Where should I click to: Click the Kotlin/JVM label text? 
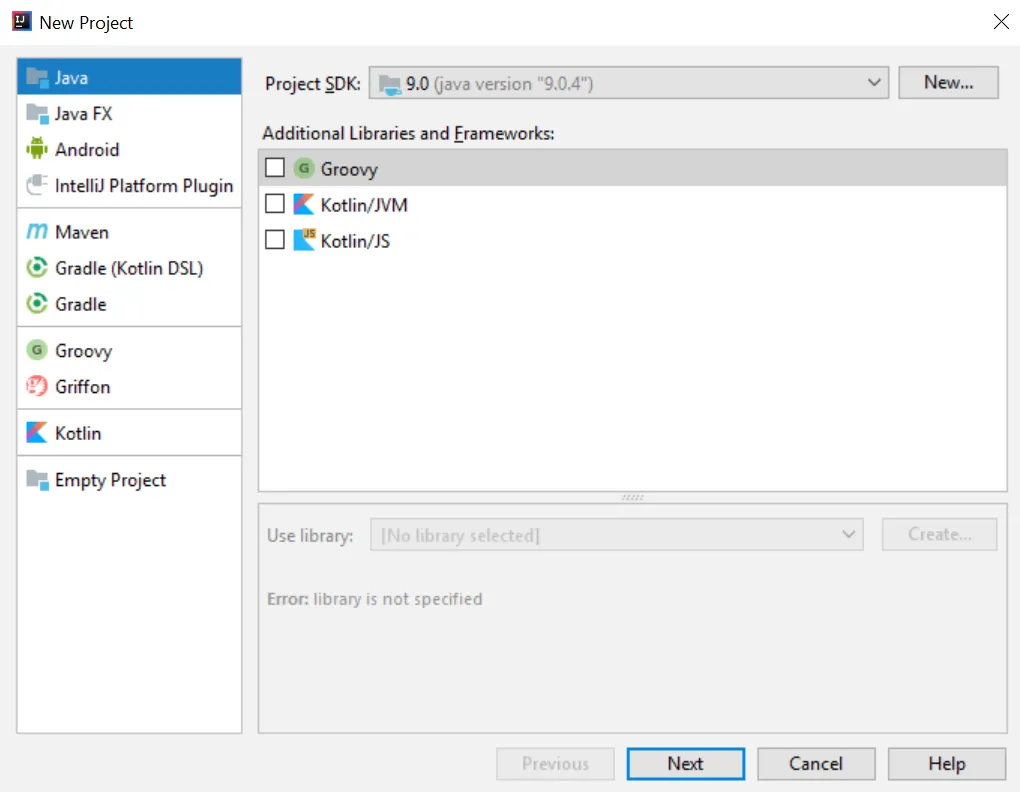pos(364,205)
